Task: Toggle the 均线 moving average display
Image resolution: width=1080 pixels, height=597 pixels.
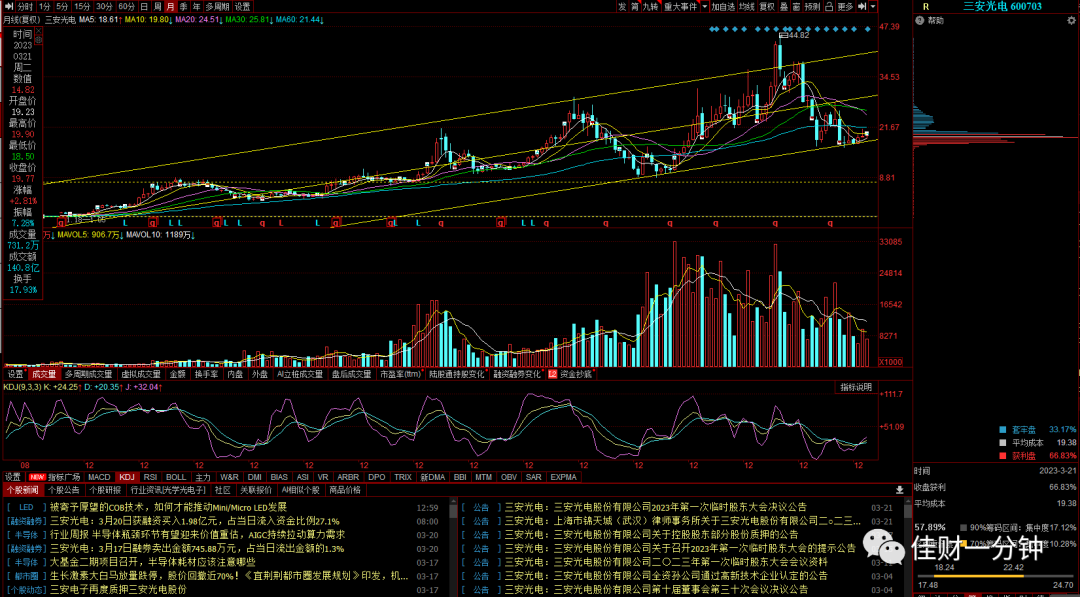Action: click(747, 6)
